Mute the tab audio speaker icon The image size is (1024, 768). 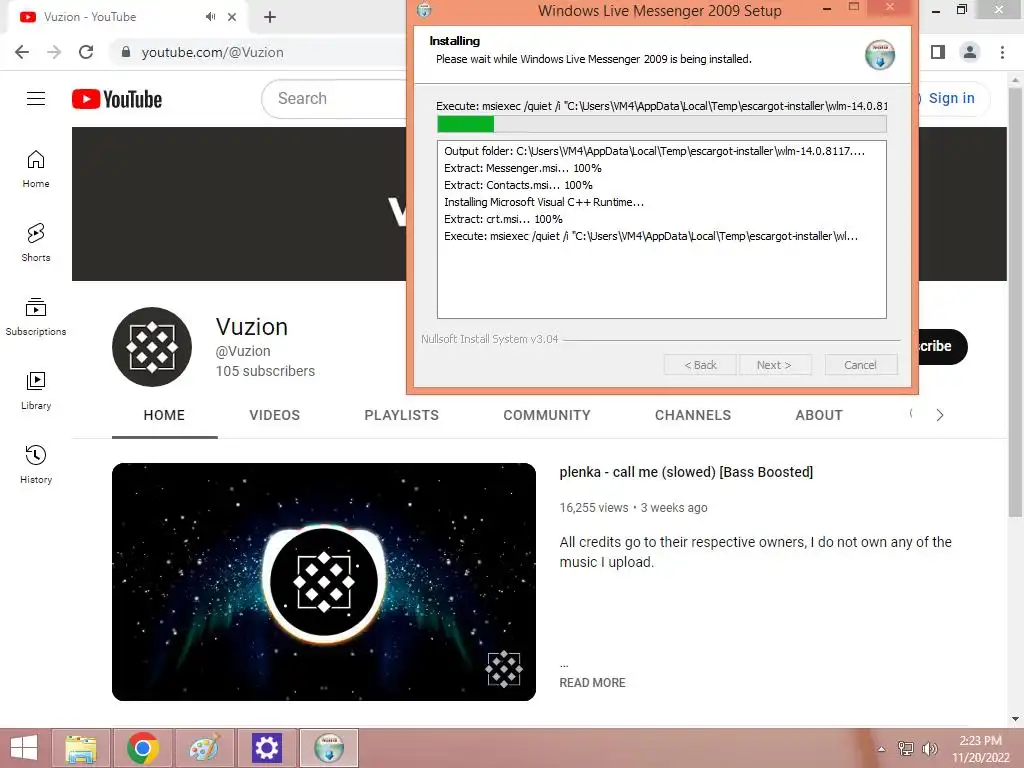click(x=210, y=17)
